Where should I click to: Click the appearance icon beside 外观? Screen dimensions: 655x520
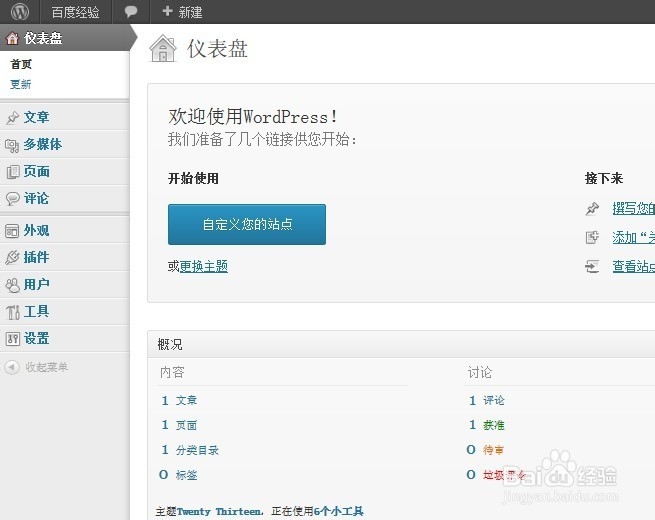pos(12,231)
